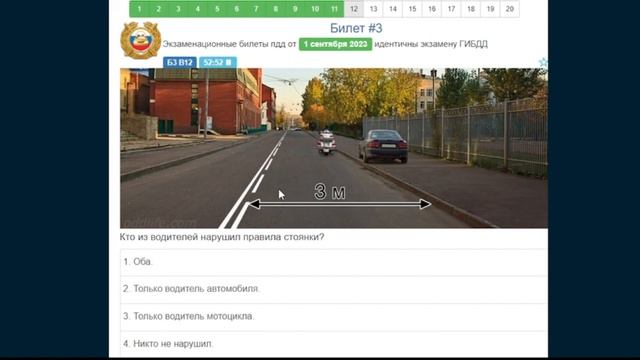Open the road parking question image
The height and width of the screenshot is (360, 640).
334,148
